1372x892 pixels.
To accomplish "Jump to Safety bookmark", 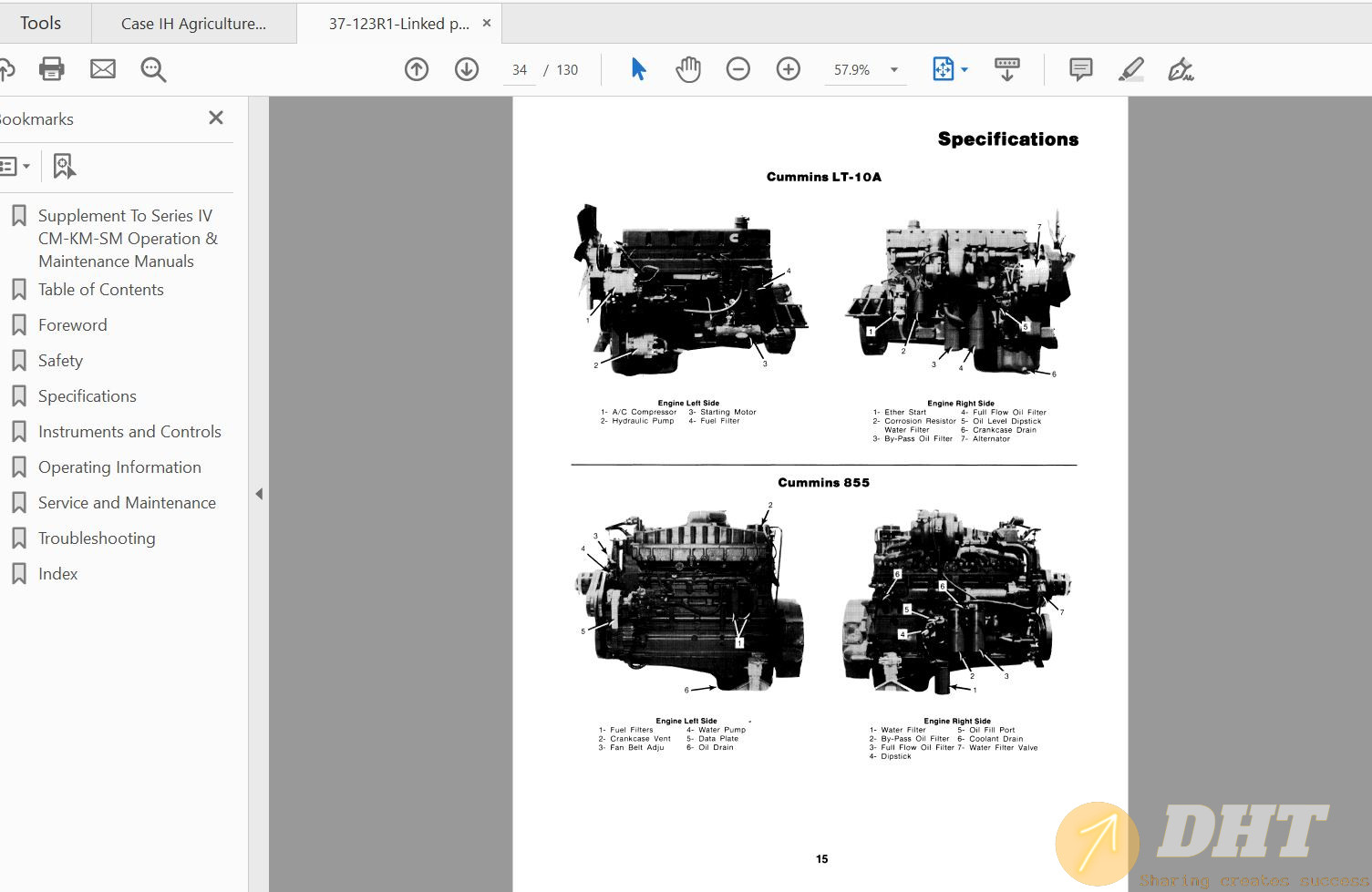I will pos(60,361).
